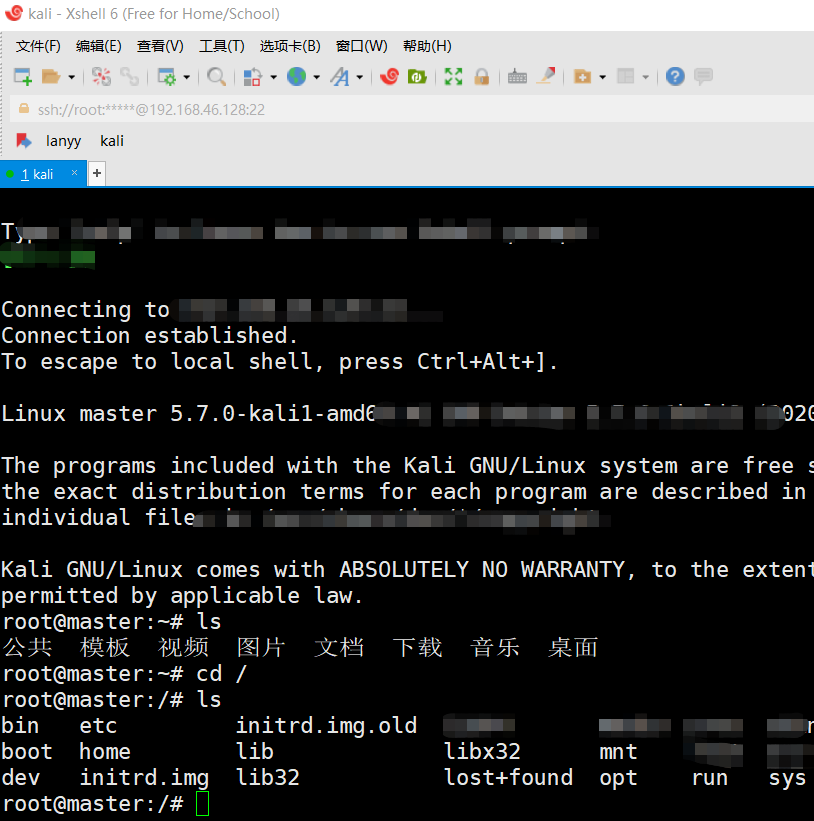Click the chat speech bubble icon
This screenshot has height=821, width=814.
tap(703, 77)
